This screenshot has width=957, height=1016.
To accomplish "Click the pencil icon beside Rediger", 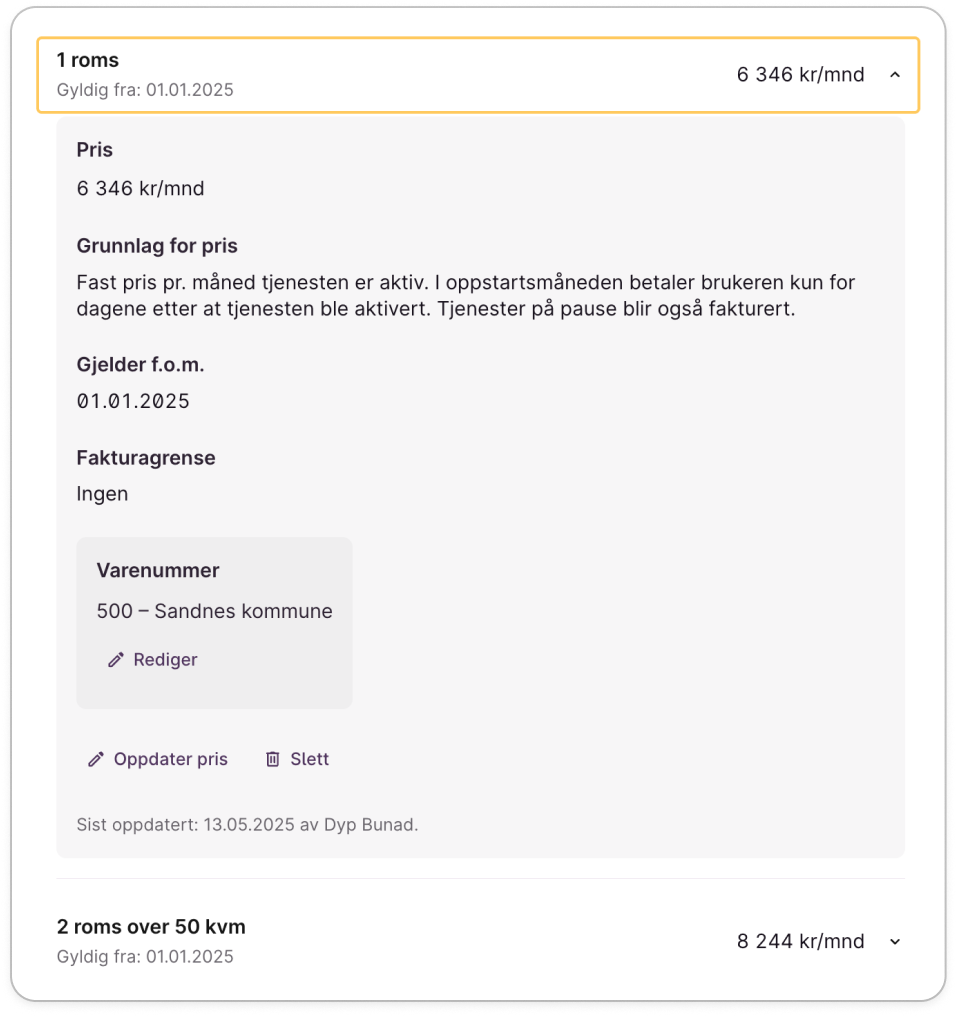I will [116, 660].
